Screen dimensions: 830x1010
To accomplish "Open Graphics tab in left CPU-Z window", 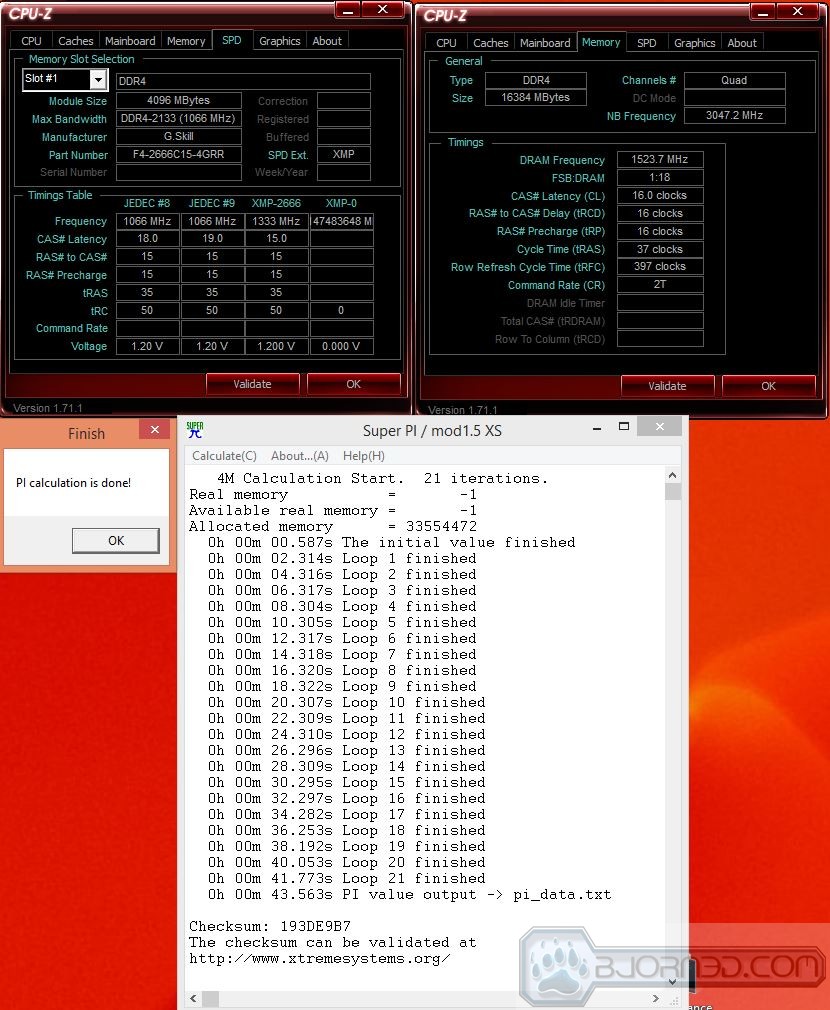I will 279,41.
